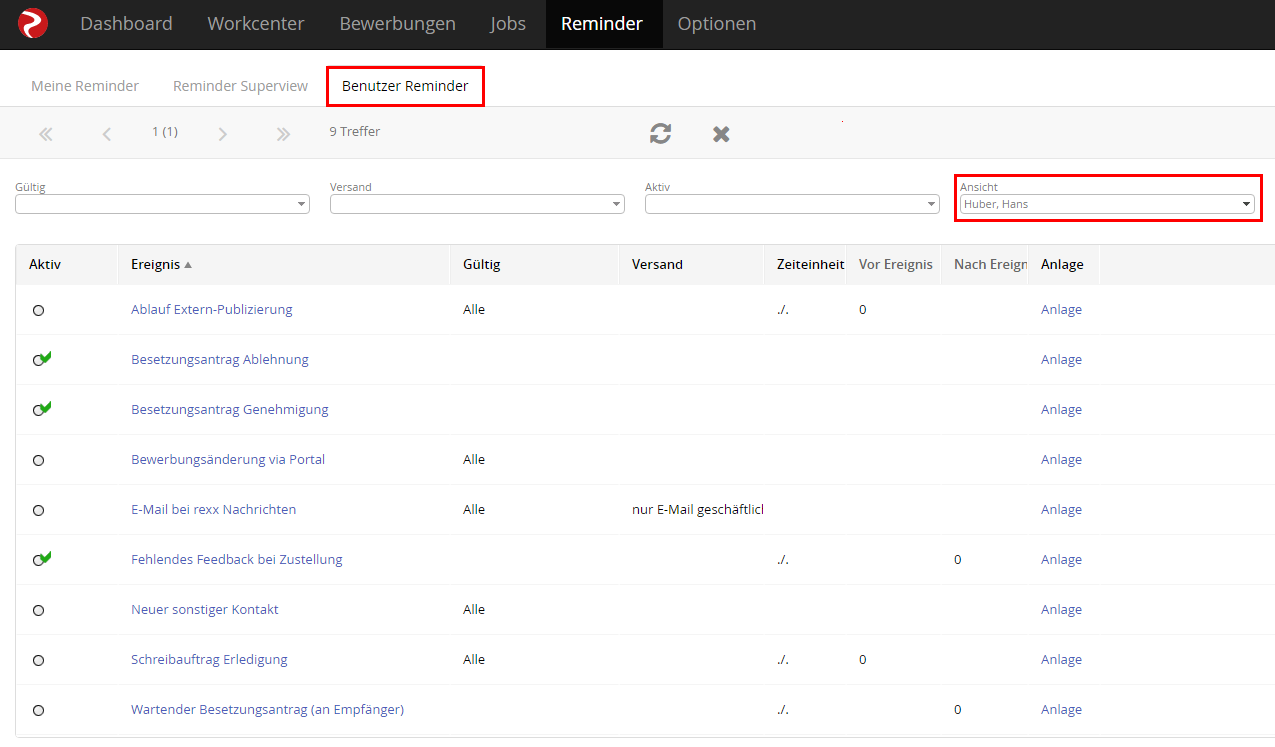Screen dimensions: 1275x747
Task: Go to first page of results
Action: click(46, 134)
